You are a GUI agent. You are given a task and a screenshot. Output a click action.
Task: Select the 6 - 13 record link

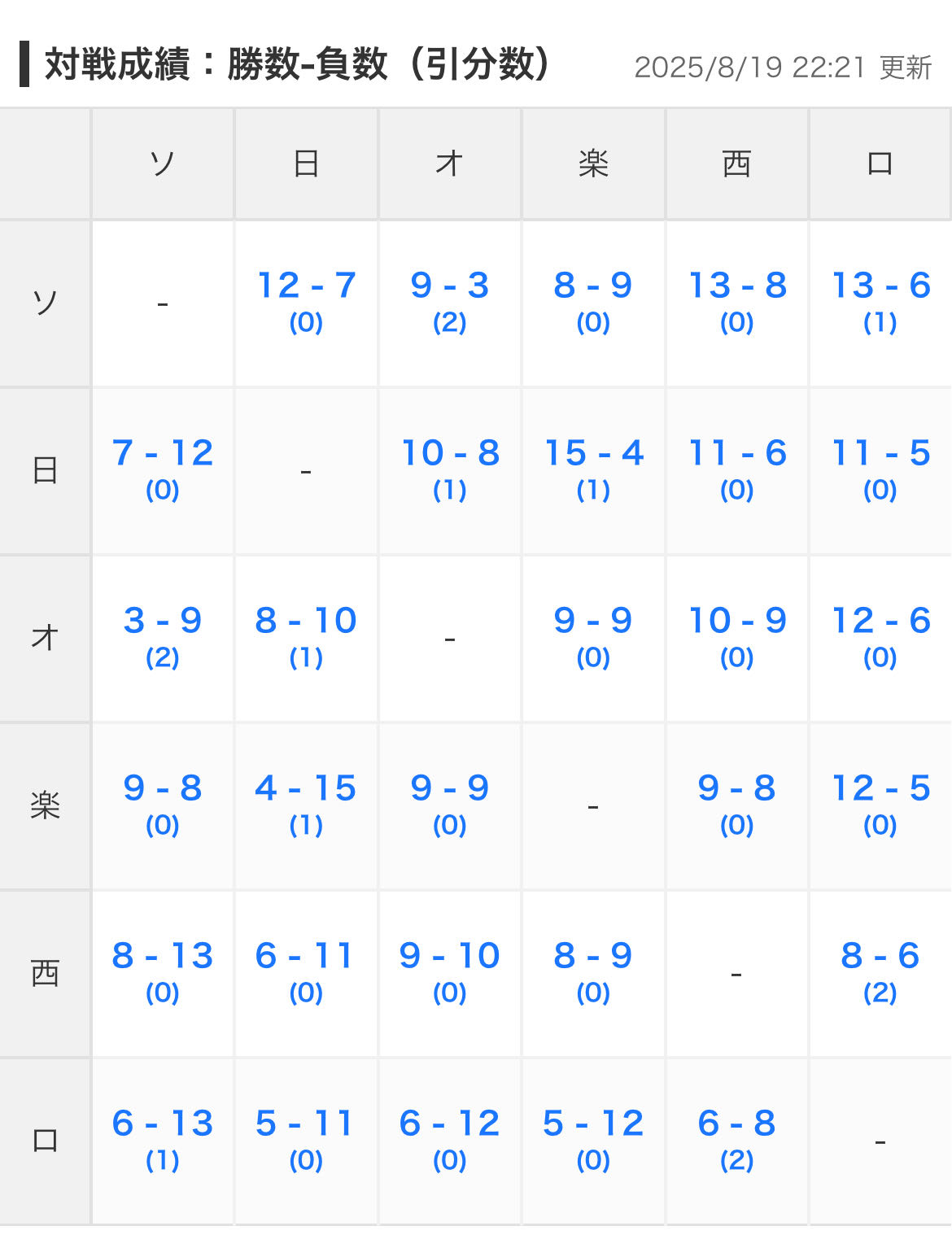[162, 1124]
